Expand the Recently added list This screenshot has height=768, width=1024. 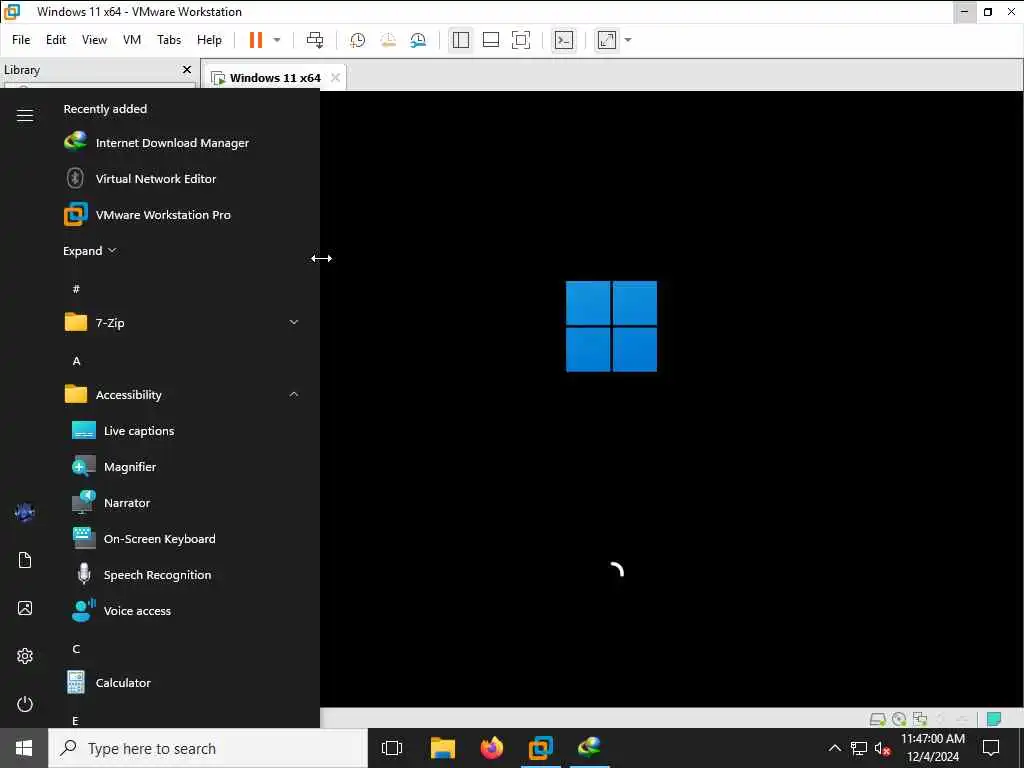click(x=89, y=251)
